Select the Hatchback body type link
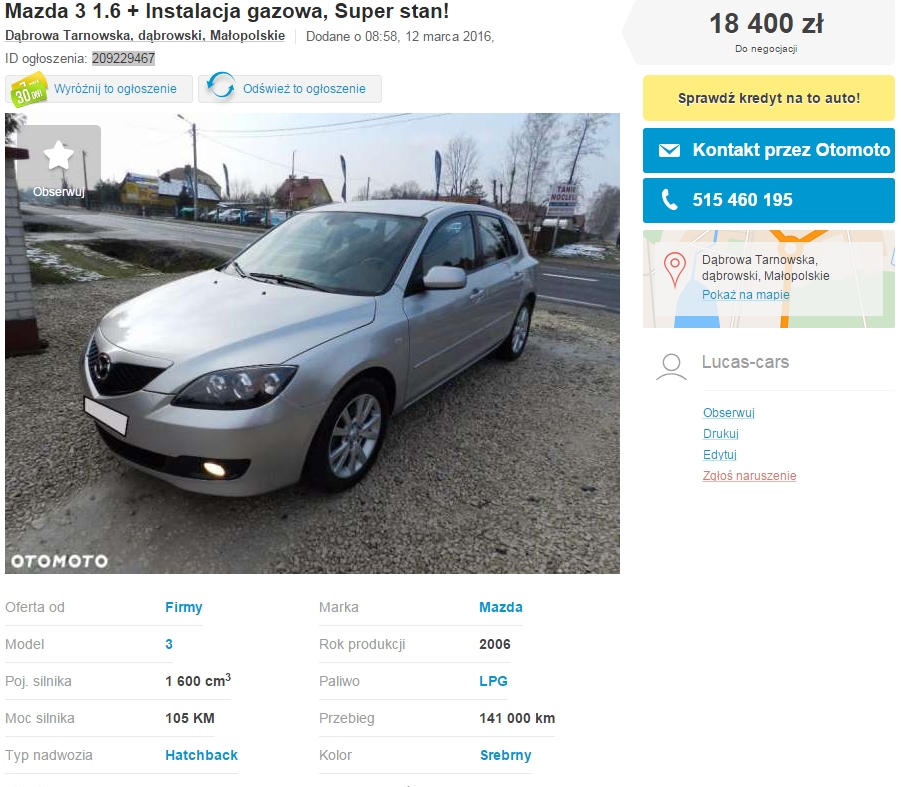 click(x=201, y=755)
